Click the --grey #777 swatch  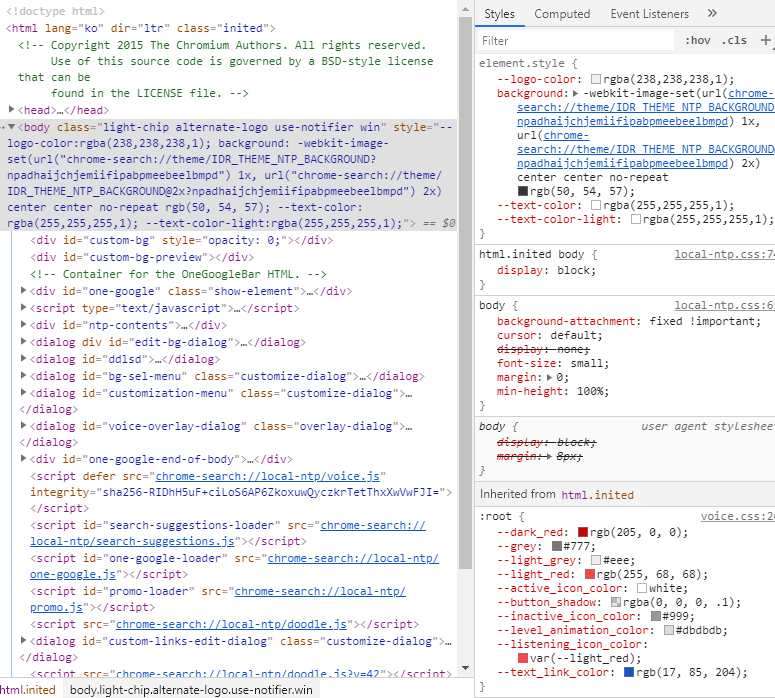tap(557, 546)
